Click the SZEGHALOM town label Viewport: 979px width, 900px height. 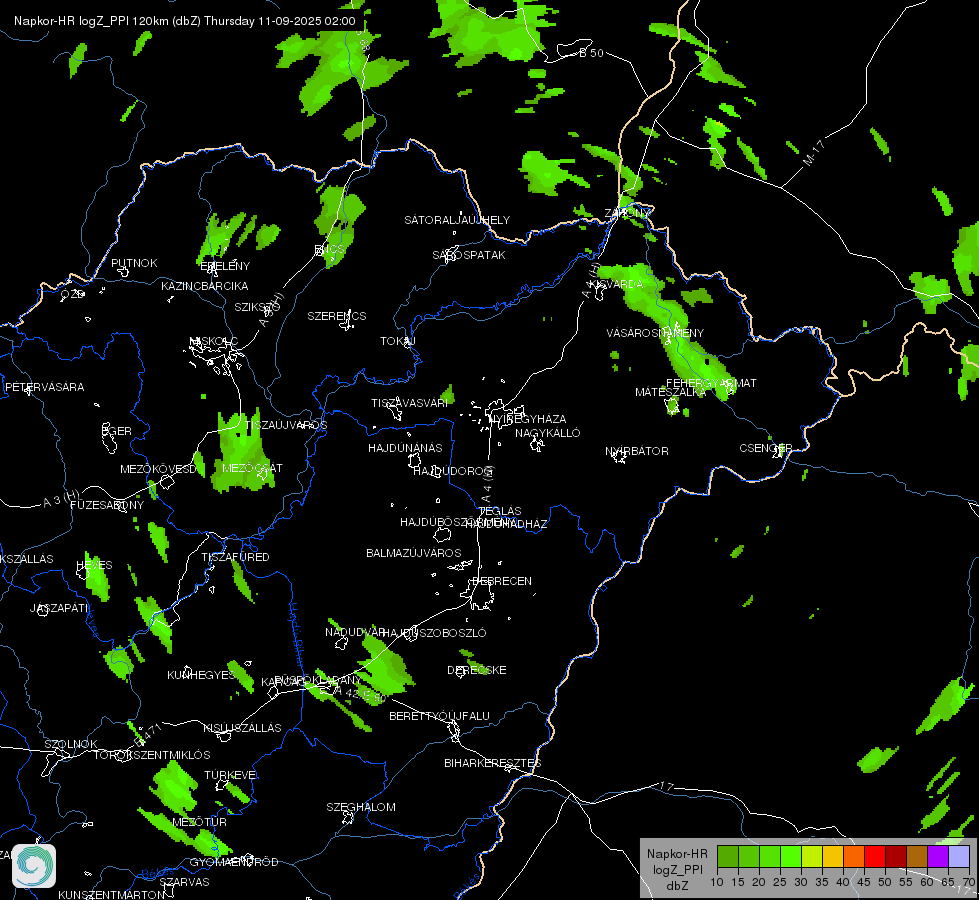(361, 807)
